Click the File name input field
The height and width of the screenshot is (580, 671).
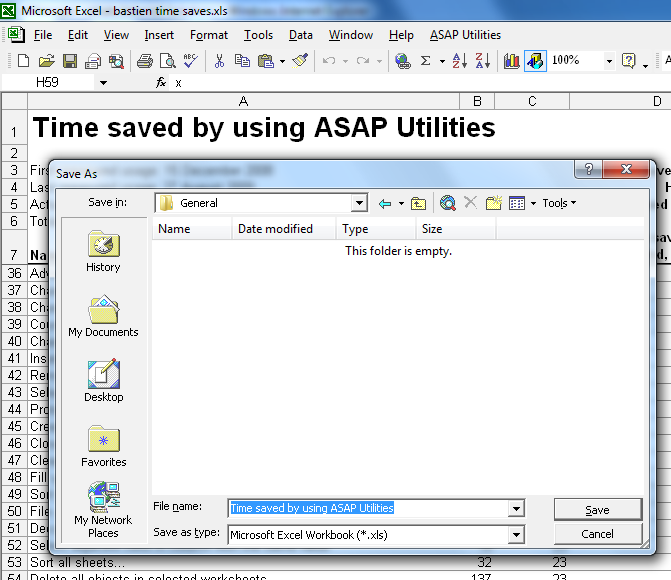coord(368,509)
